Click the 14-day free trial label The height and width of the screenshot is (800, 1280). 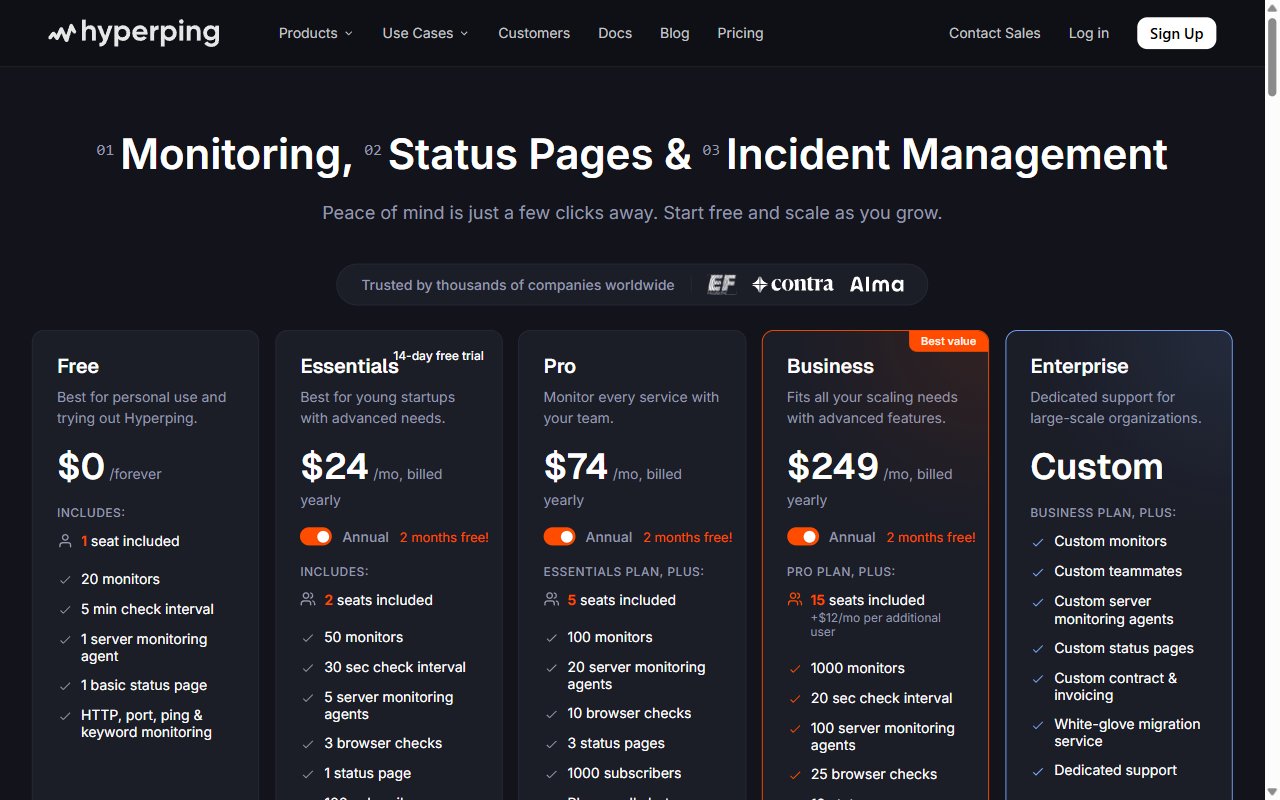click(438, 356)
